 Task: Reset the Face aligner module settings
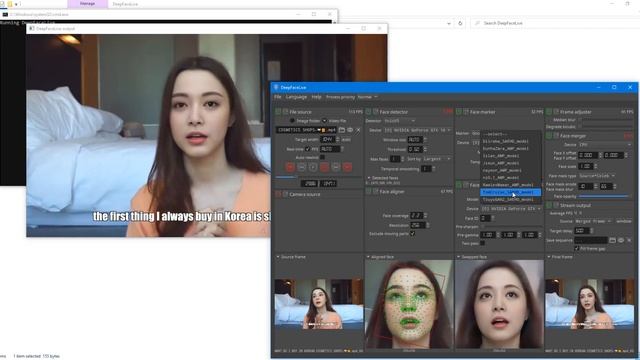click(x=376, y=191)
